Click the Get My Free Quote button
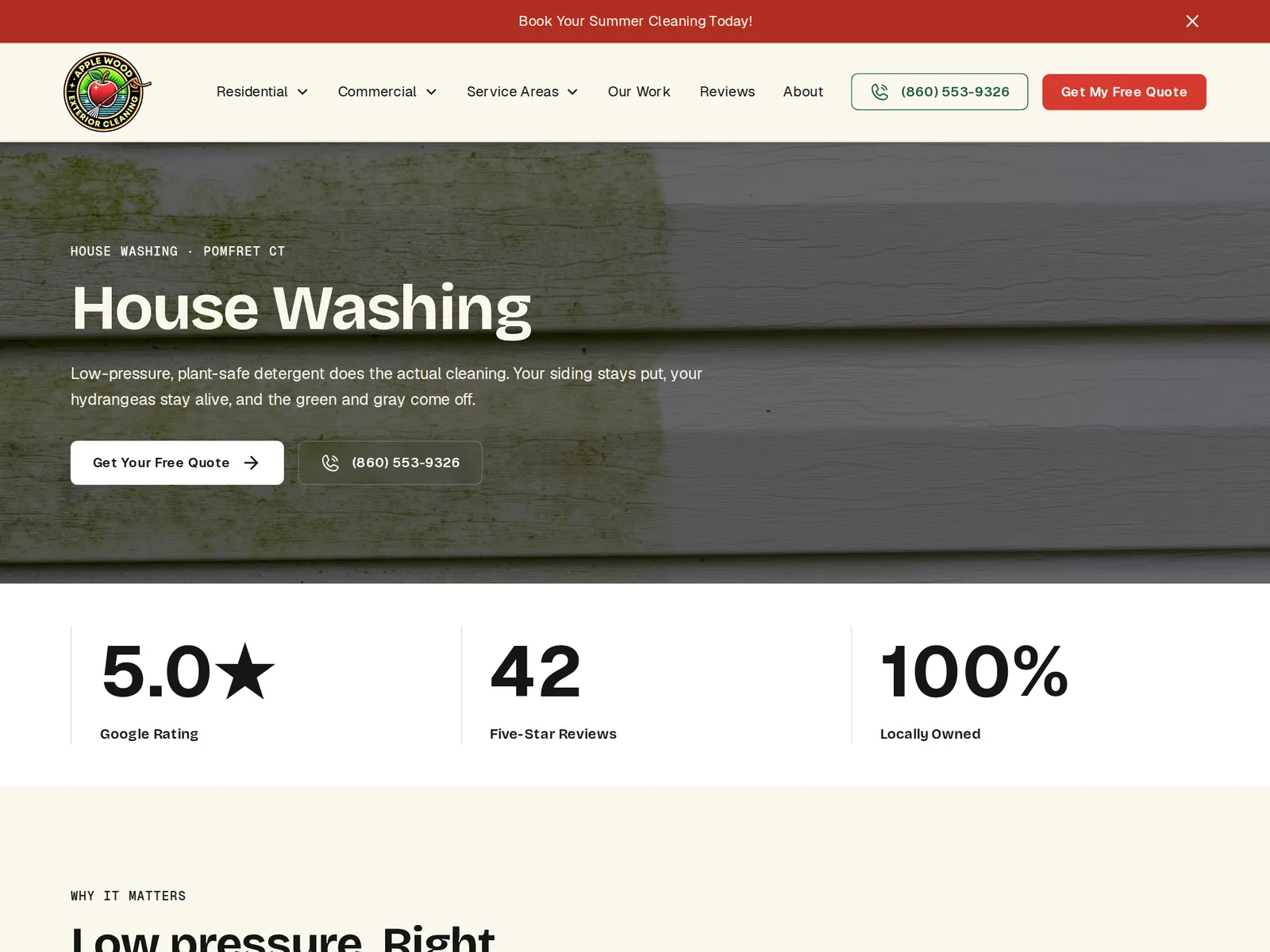The height and width of the screenshot is (952, 1270). click(1124, 92)
